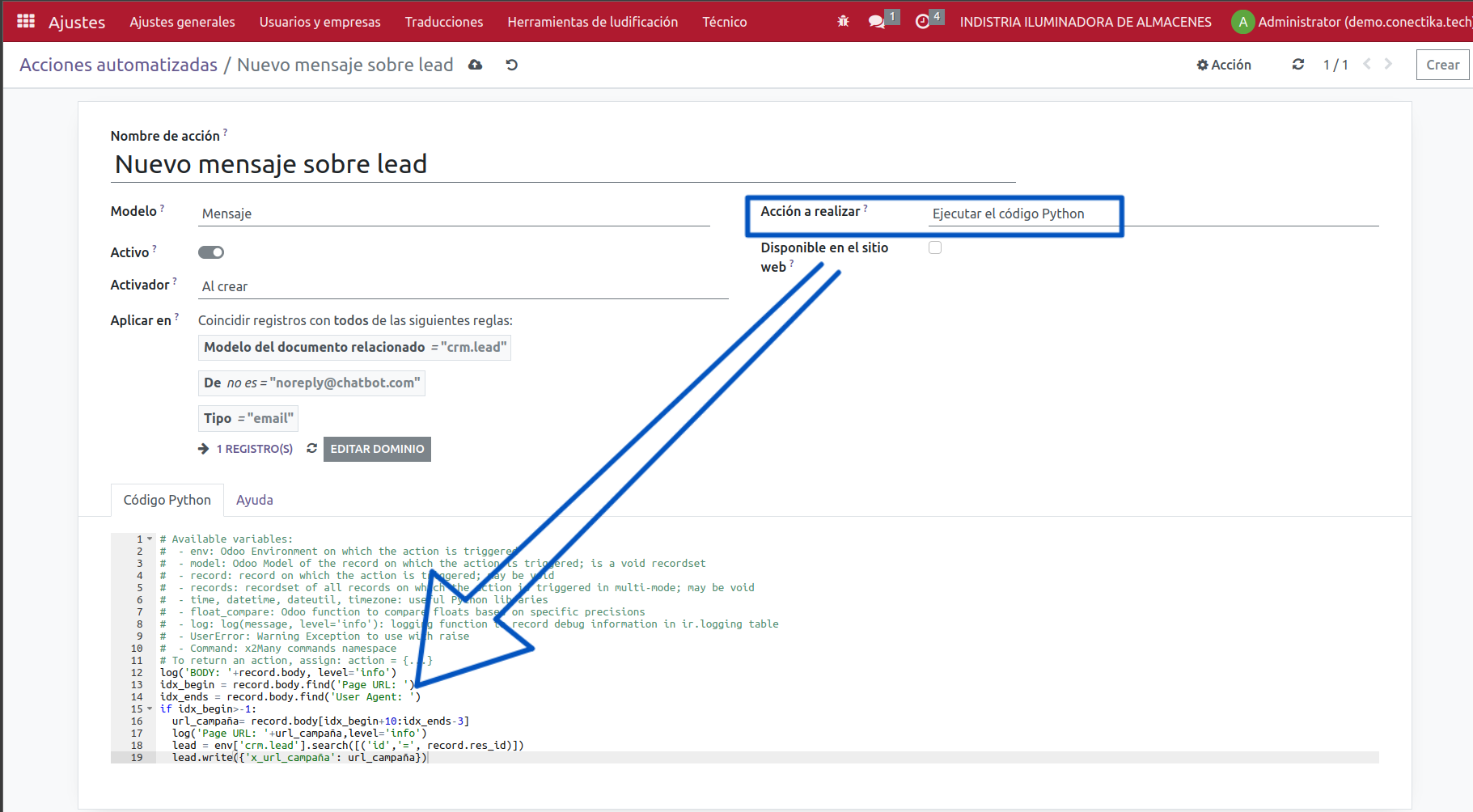This screenshot has height=812, width=1473.
Task: Click the bug debug tools icon
Action: tap(843, 22)
